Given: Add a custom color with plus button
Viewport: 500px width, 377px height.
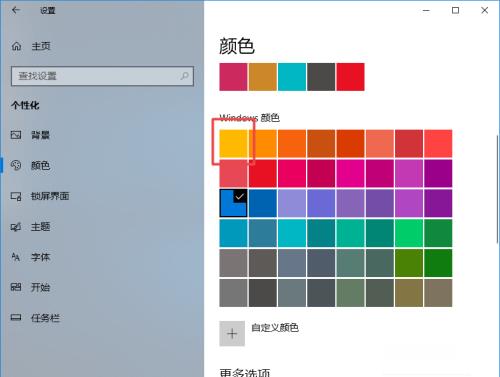Looking at the screenshot, I should (232, 334).
